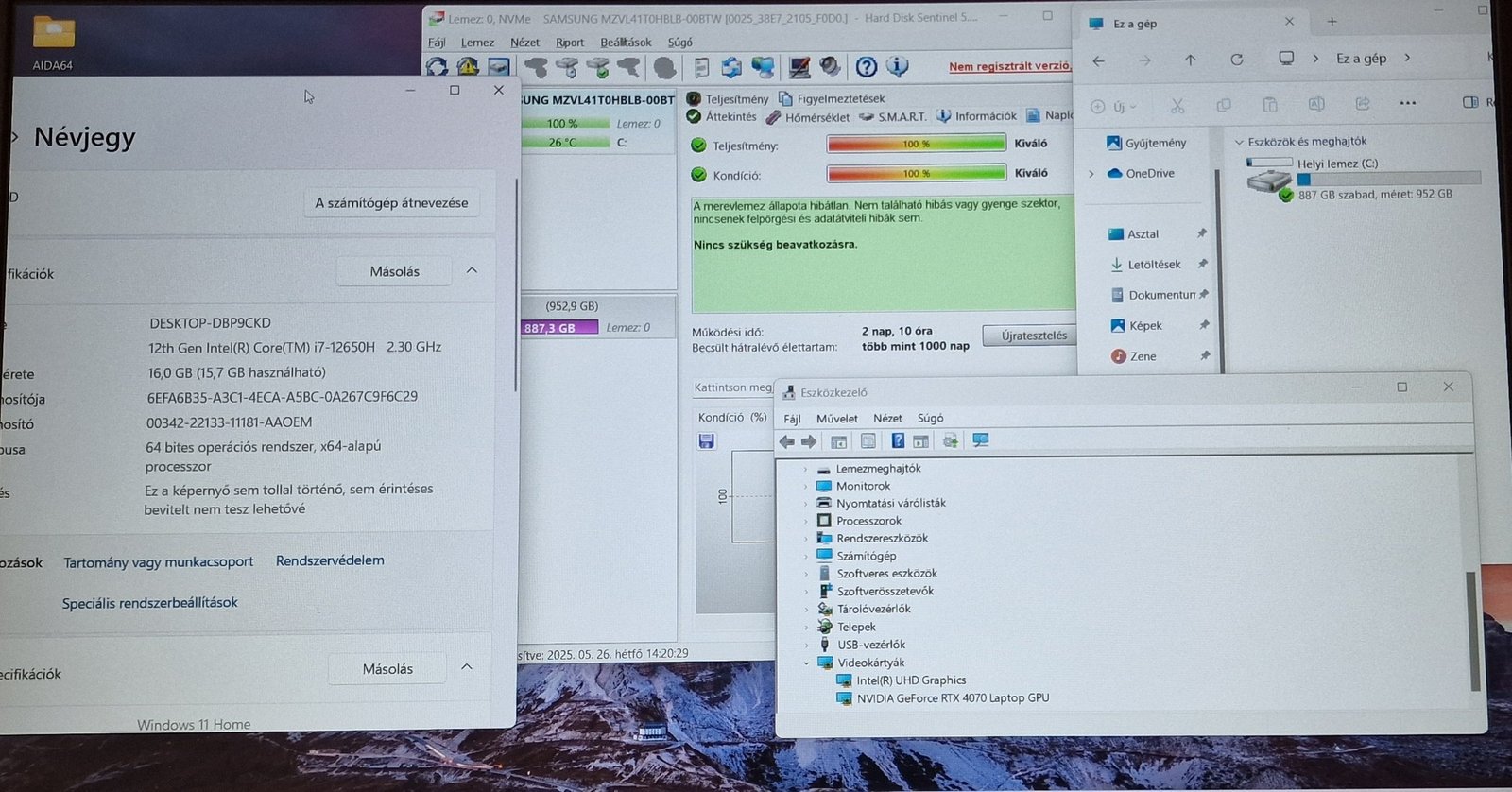Screen dimensions: 1512x792
Task: Open the Művelet menu in Eszközkezelő
Action: click(x=837, y=419)
